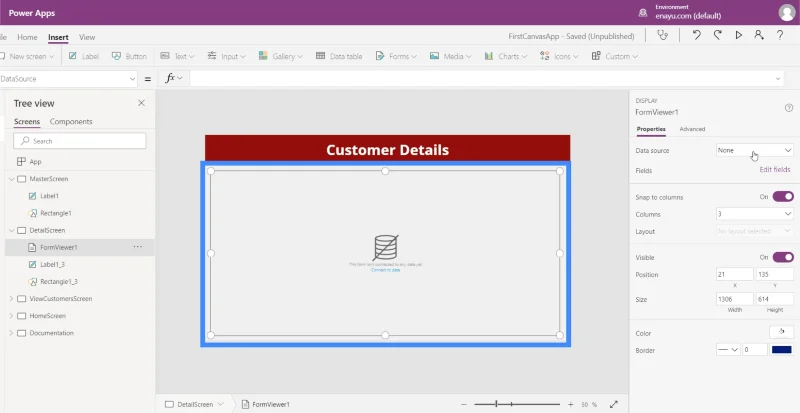Open FormViewer1 more options ellipsis
Screen dimensions: 800x413
(x=138, y=247)
